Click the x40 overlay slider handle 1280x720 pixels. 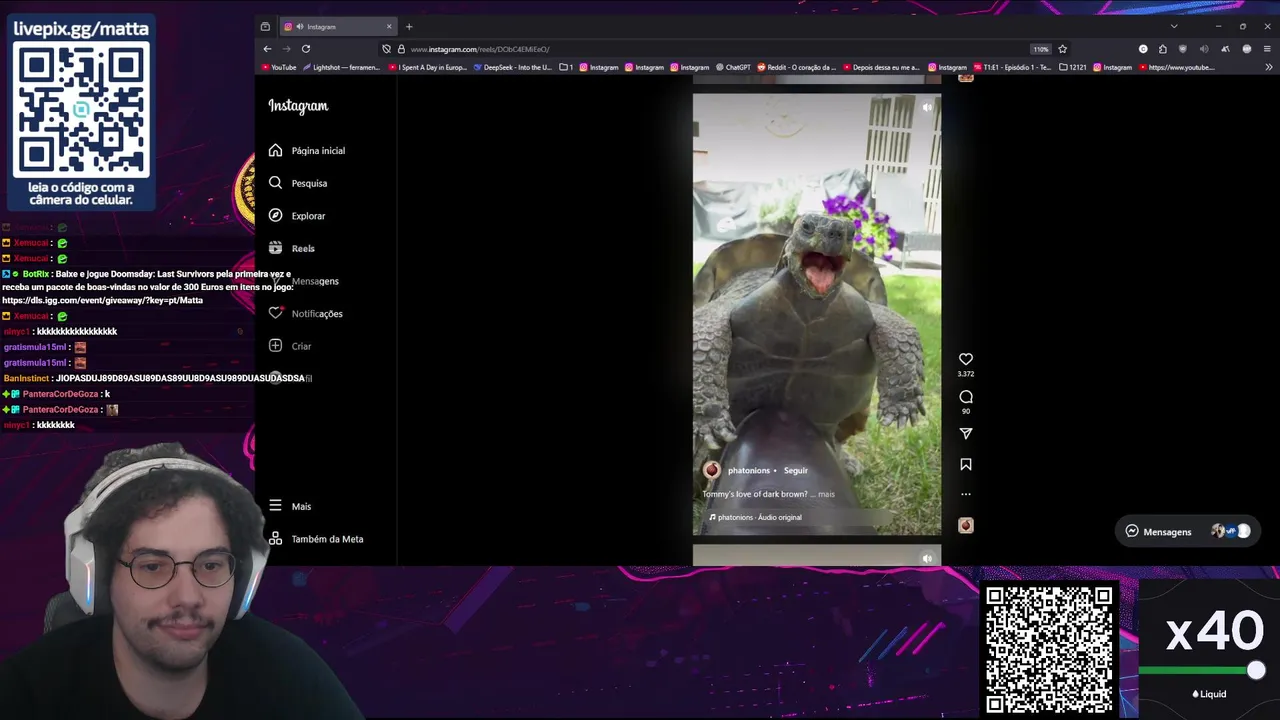[x=1256, y=671]
